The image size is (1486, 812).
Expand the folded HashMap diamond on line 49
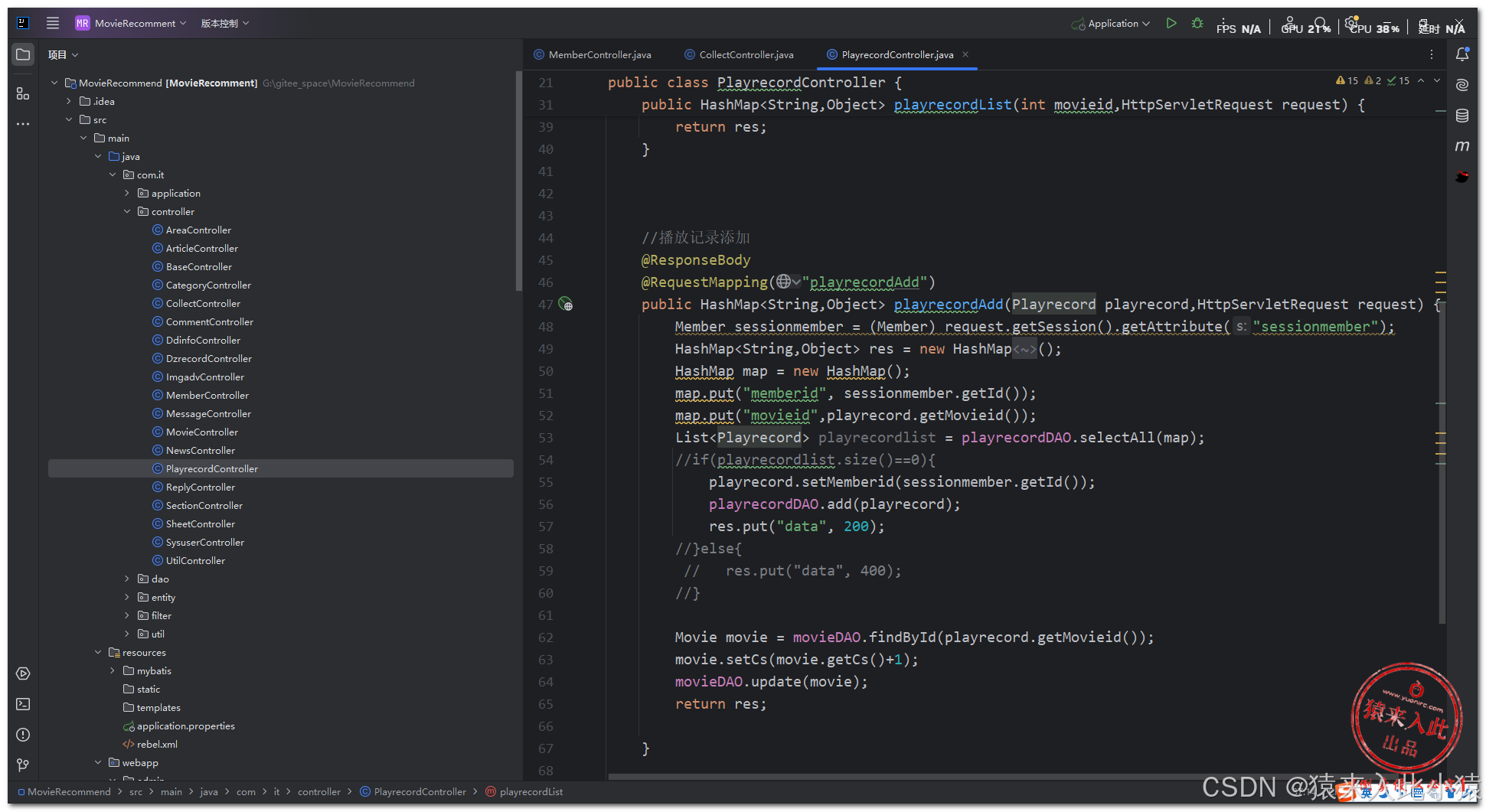coord(1024,349)
